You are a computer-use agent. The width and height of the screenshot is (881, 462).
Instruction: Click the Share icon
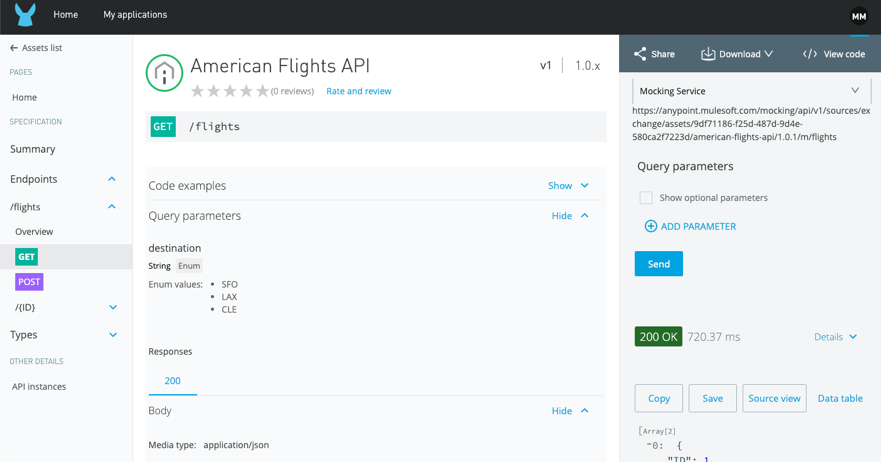pos(640,54)
